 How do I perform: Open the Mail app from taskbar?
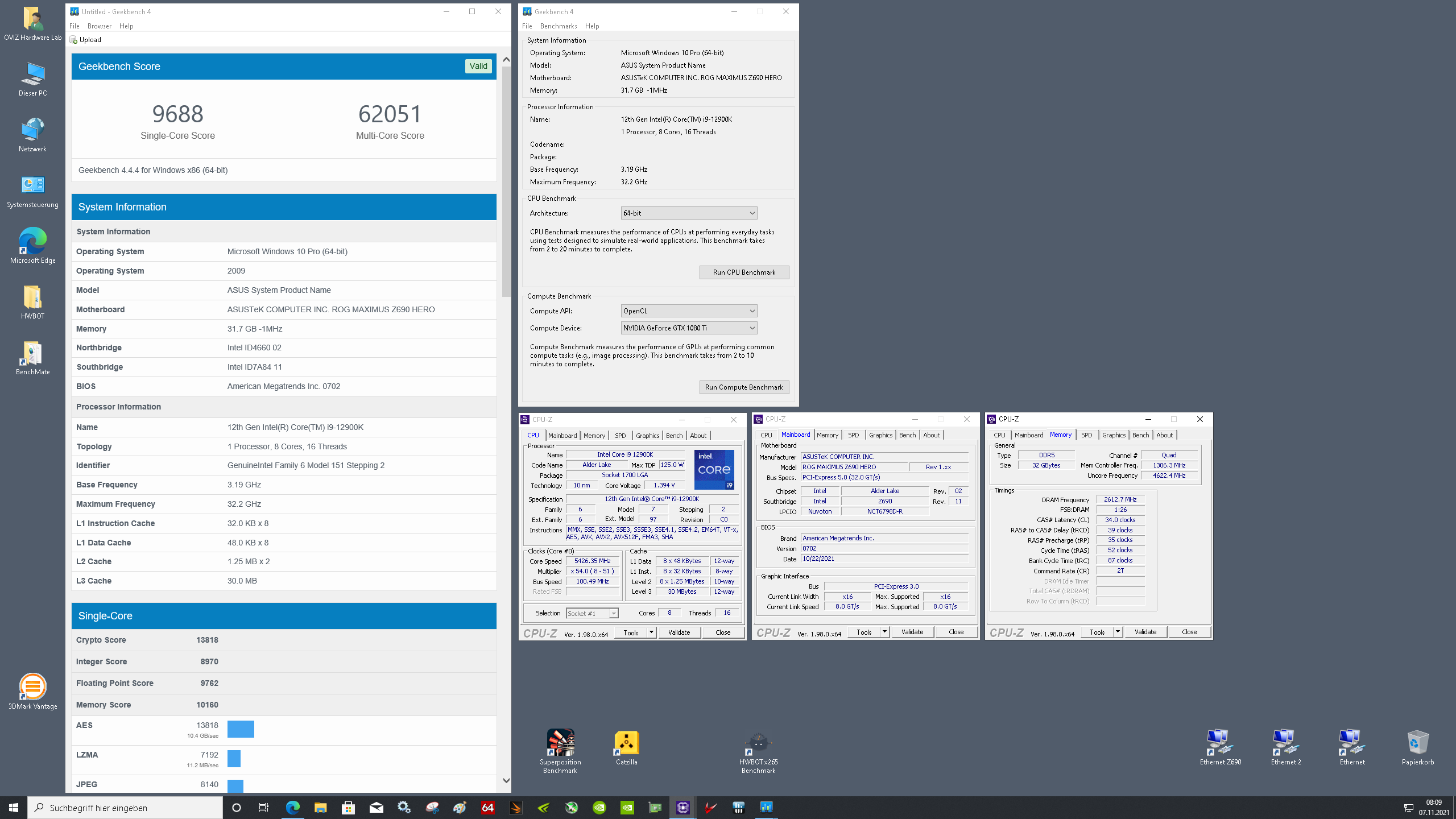coord(376,808)
